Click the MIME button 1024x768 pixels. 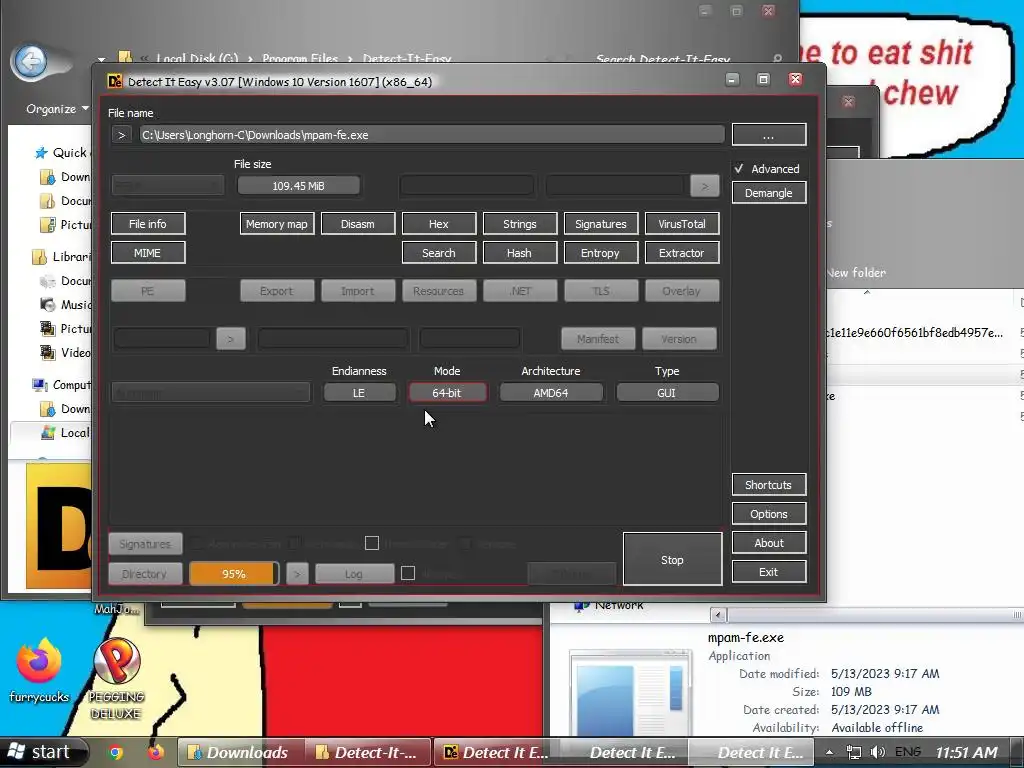(x=148, y=253)
